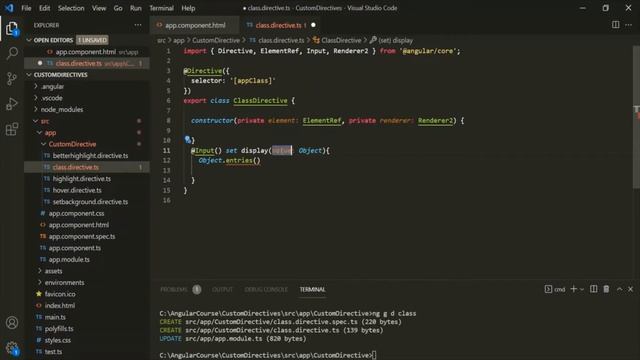
Task: Create a new terminal with plus icon
Action: pyautogui.click(x=573, y=289)
